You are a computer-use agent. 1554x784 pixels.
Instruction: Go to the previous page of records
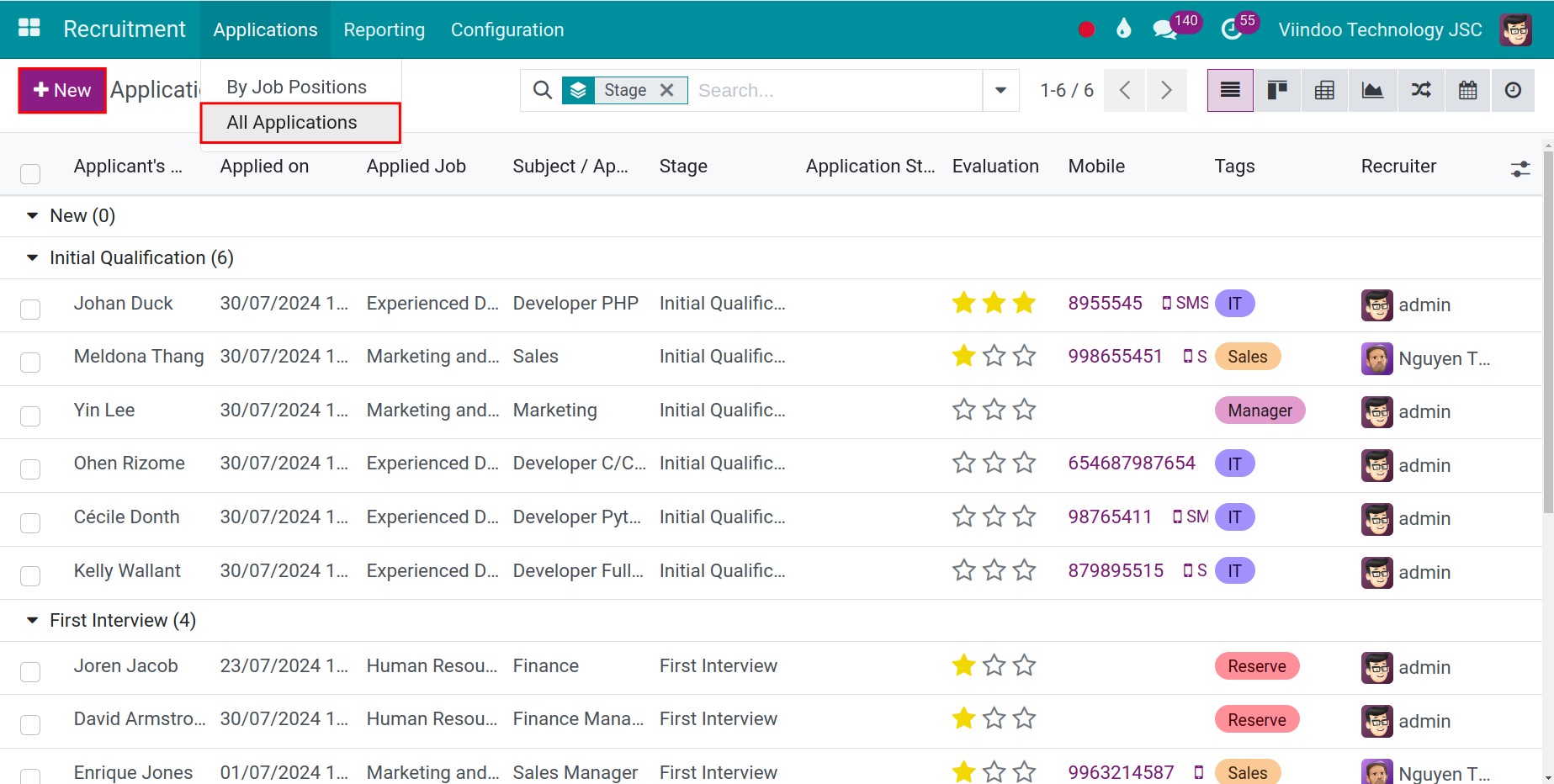[x=1125, y=90]
